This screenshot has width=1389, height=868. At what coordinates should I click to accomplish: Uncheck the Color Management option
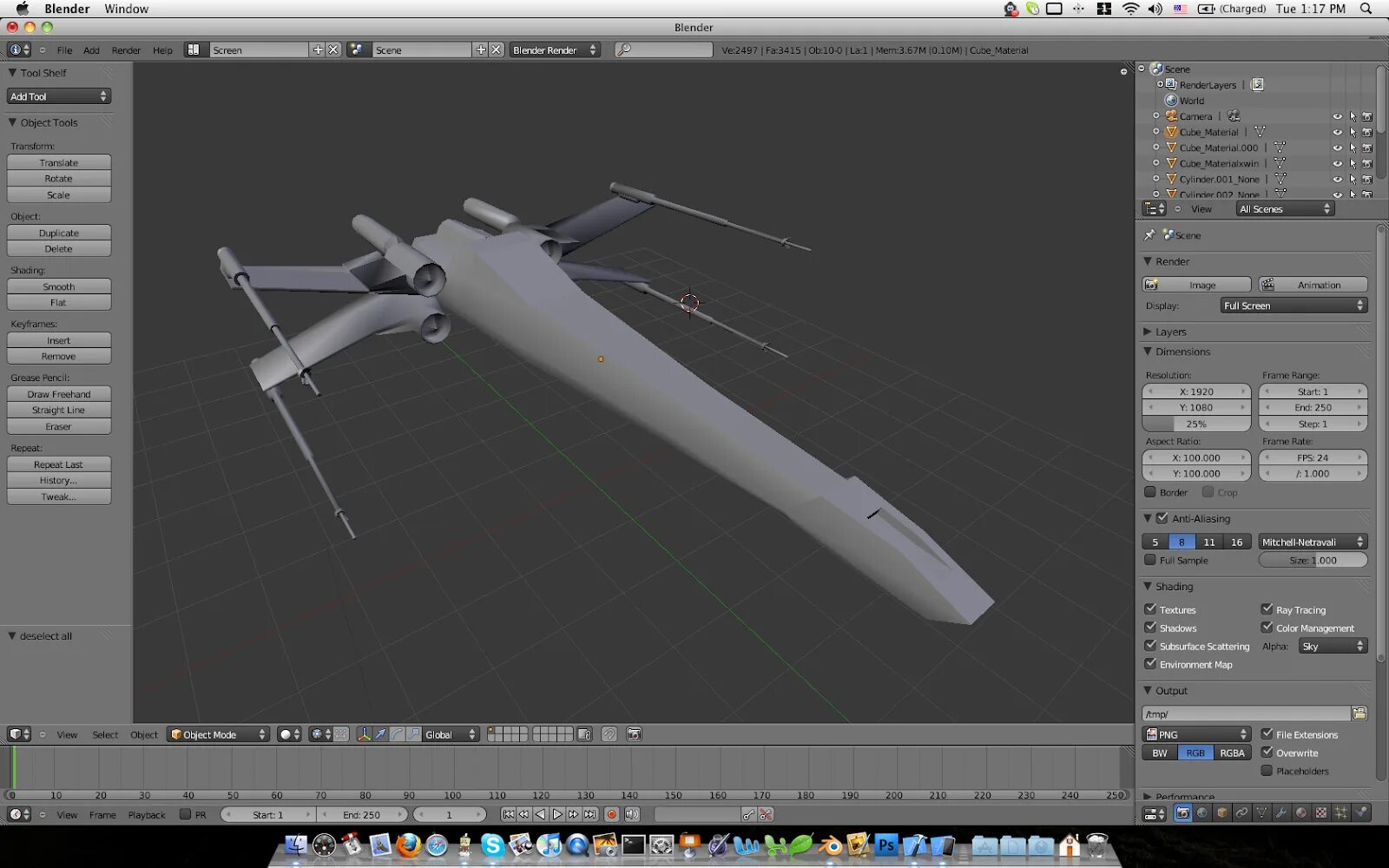pos(1267,628)
